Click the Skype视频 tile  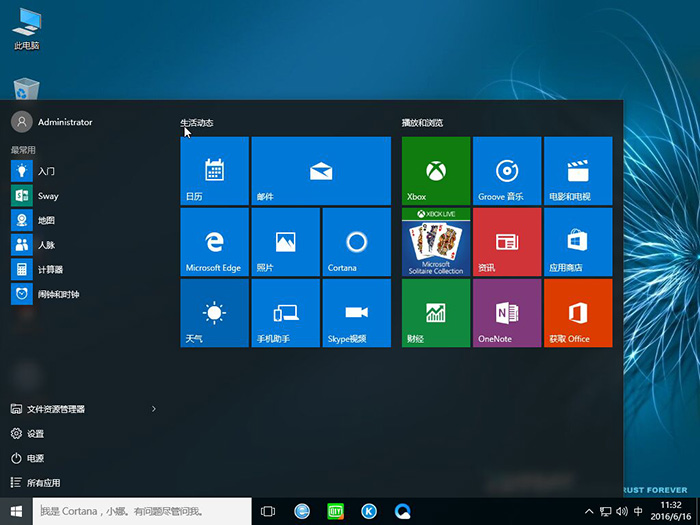[356, 313]
